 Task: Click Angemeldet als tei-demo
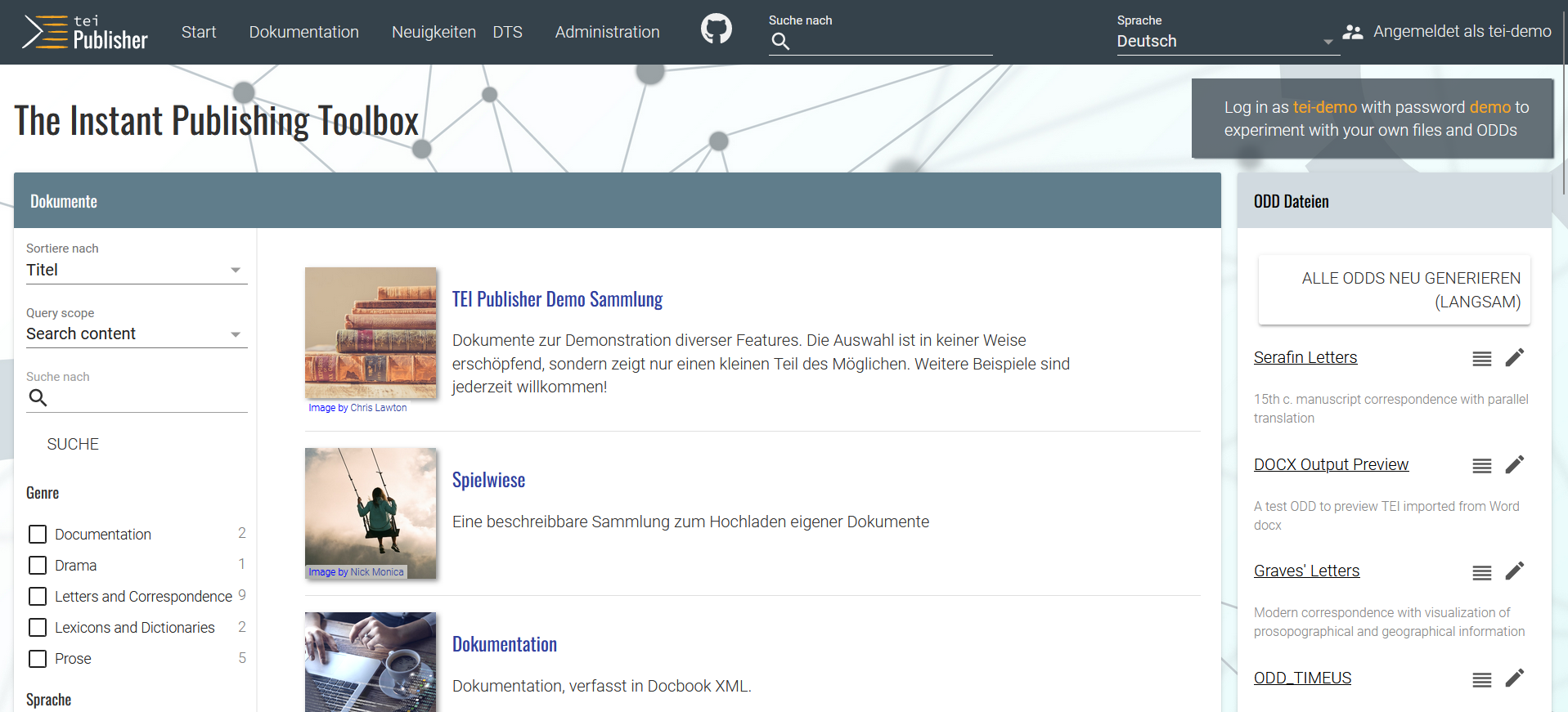[1462, 31]
